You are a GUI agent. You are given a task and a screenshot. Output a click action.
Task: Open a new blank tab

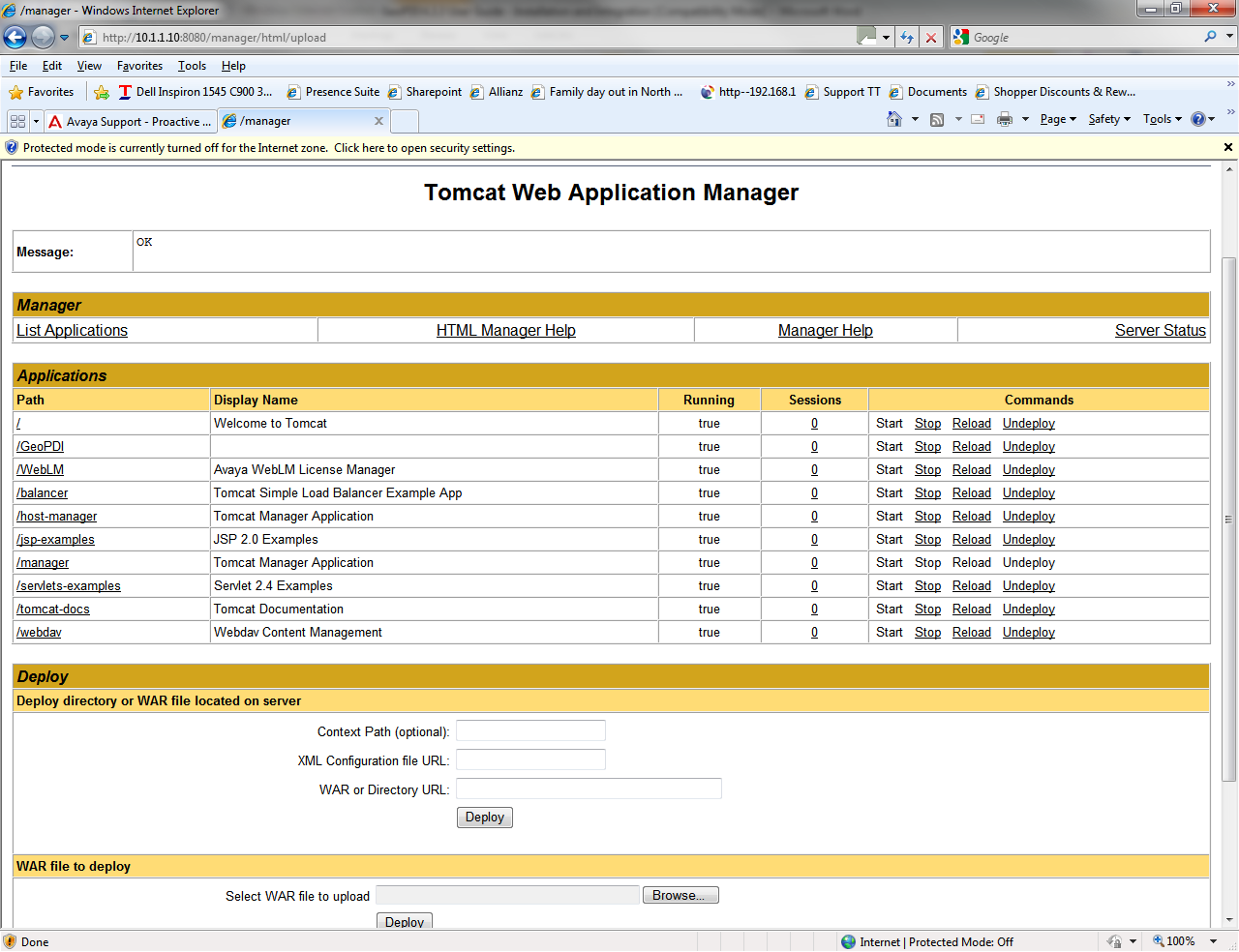pyautogui.click(x=405, y=122)
